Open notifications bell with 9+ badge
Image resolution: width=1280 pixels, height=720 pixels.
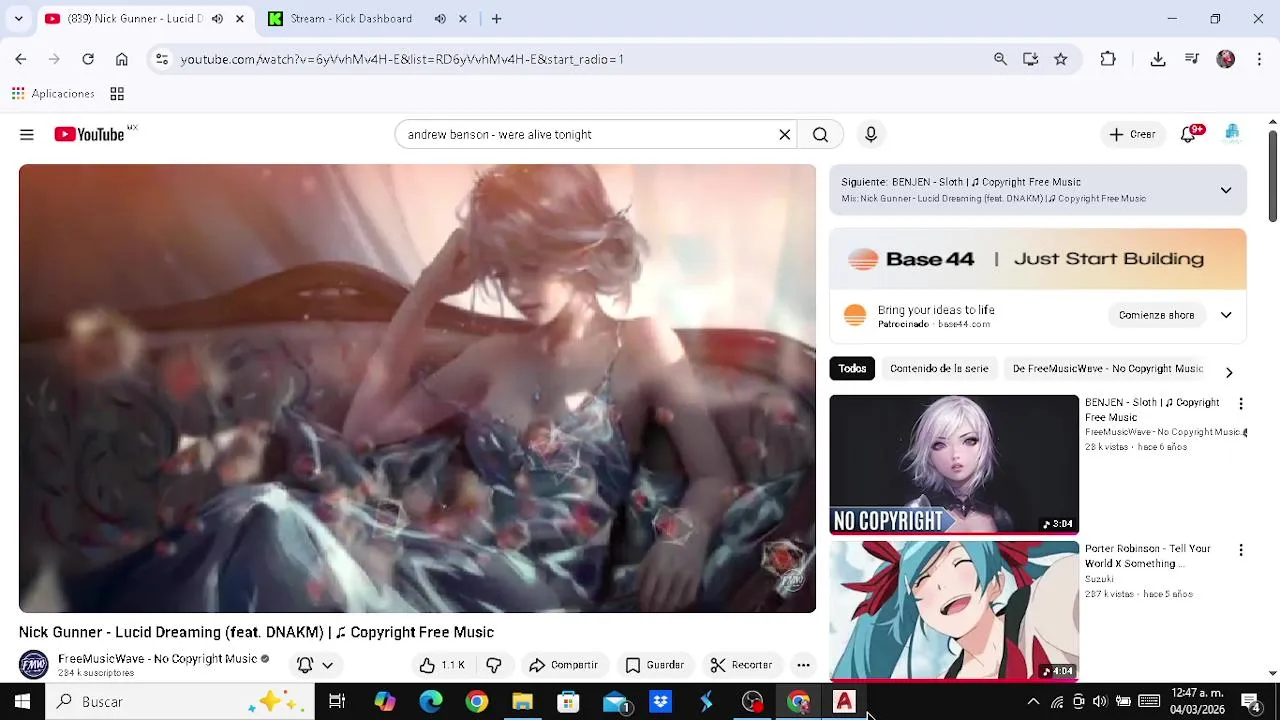click(1189, 134)
